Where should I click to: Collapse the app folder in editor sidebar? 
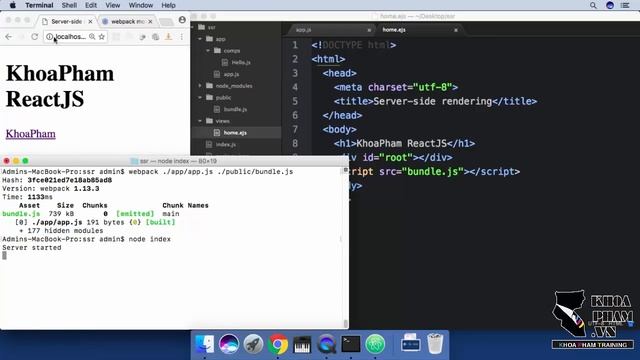(200, 39)
